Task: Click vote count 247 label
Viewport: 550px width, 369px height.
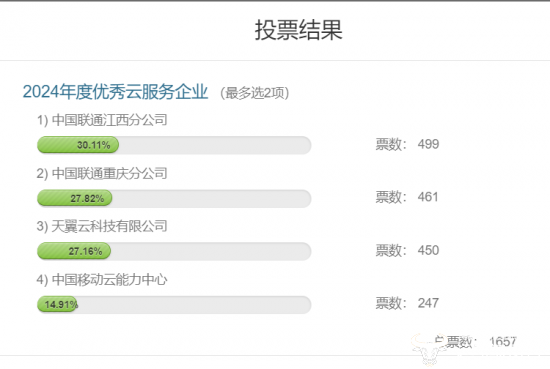Action: click(407, 303)
